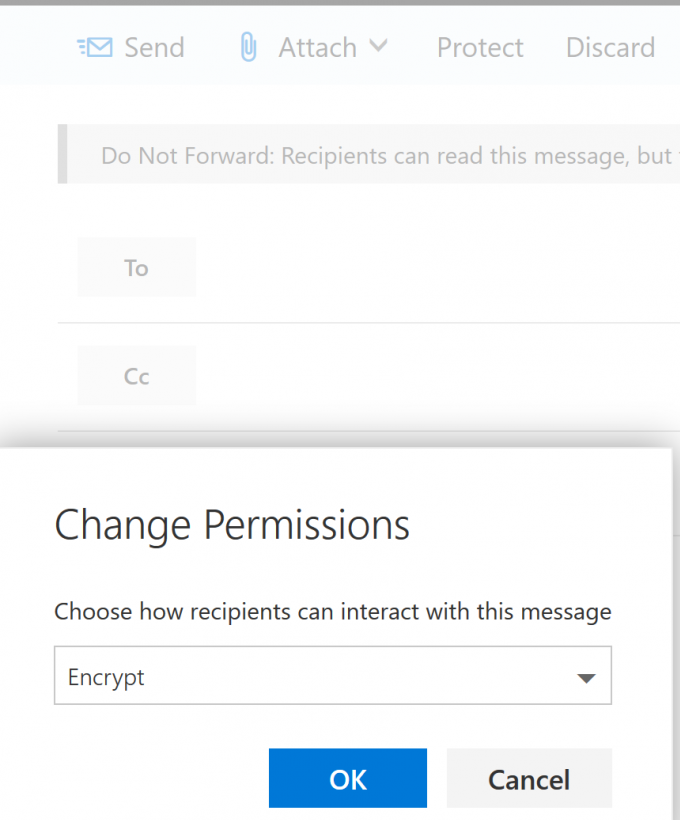Open the Encrypt permissions dropdown
Image resolution: width=680 pixels, height=820 pixels.
tap(332, 675)
